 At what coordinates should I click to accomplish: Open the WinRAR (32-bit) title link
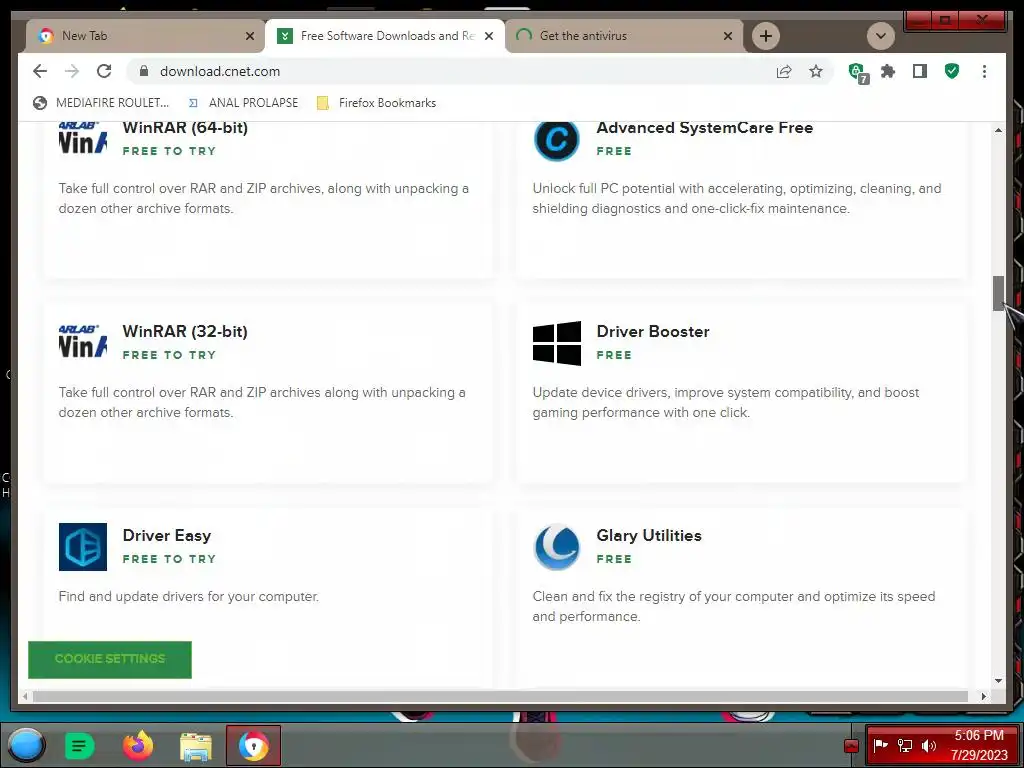pyautogui.click(x=185, y=331)
